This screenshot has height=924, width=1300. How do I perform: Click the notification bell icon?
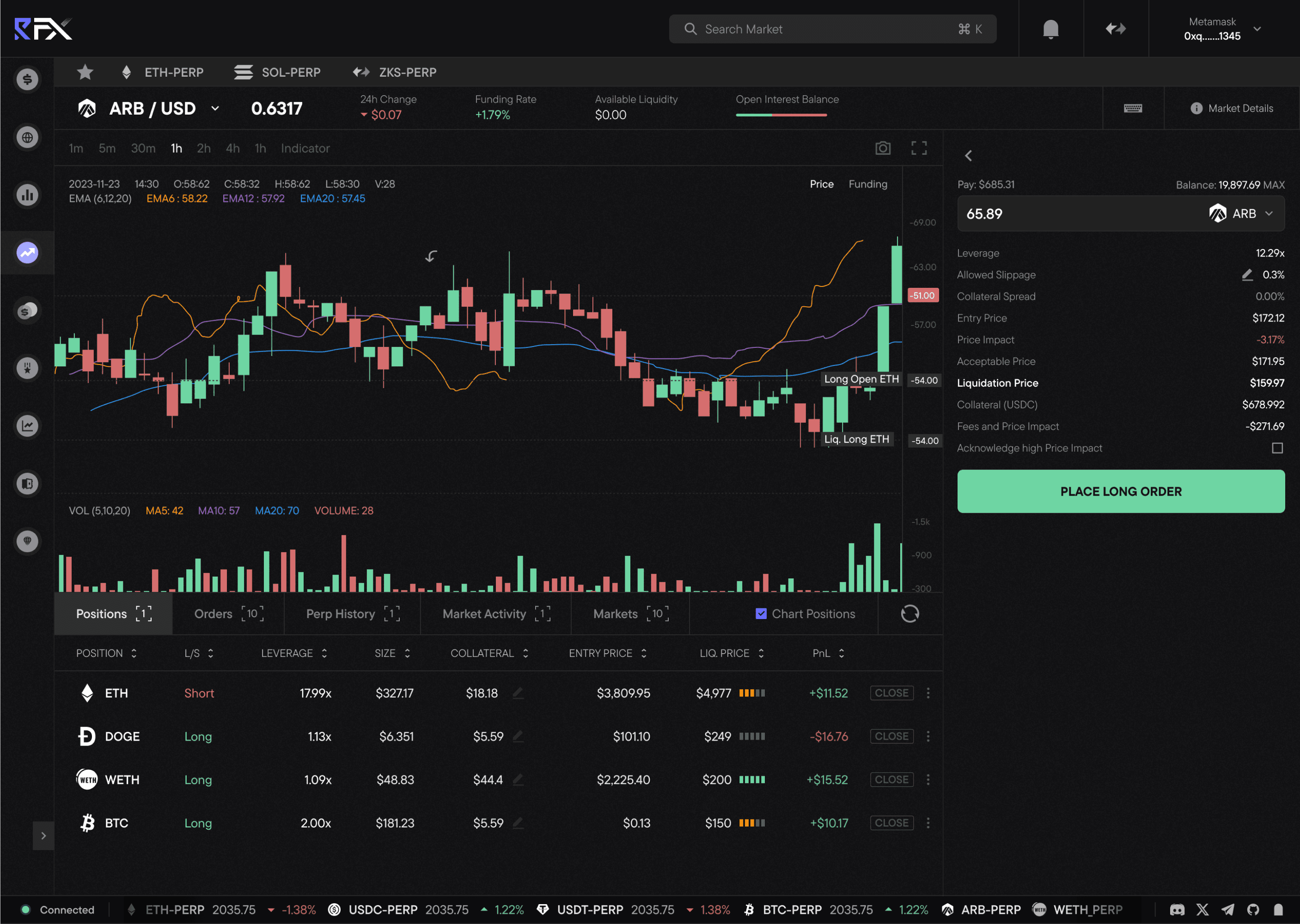(x=1050, y=29)
